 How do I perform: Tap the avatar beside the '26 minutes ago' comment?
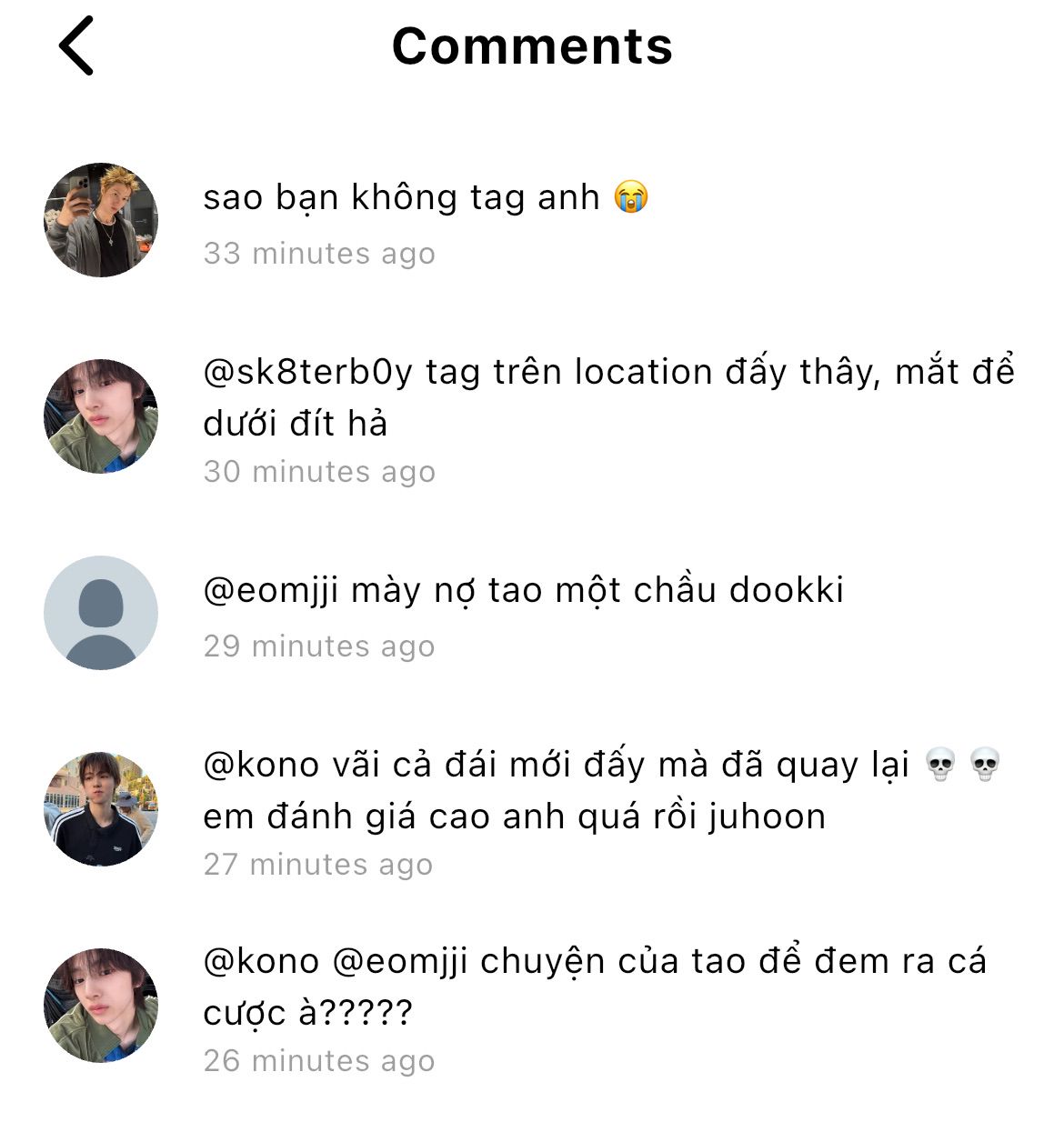tap(101, 1006)
